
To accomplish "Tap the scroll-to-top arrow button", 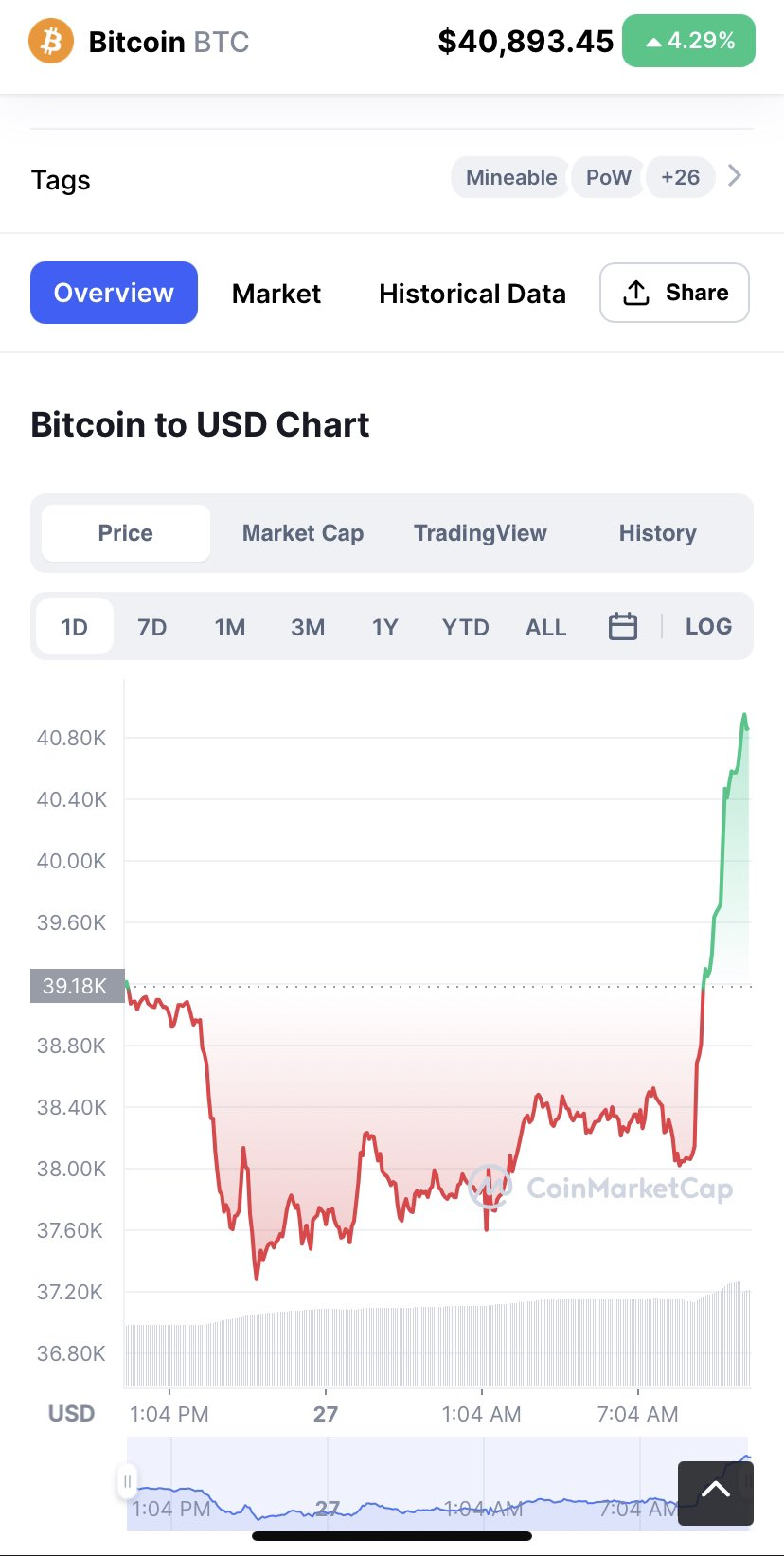I will pyautogui.click(x=715, y=1493).
